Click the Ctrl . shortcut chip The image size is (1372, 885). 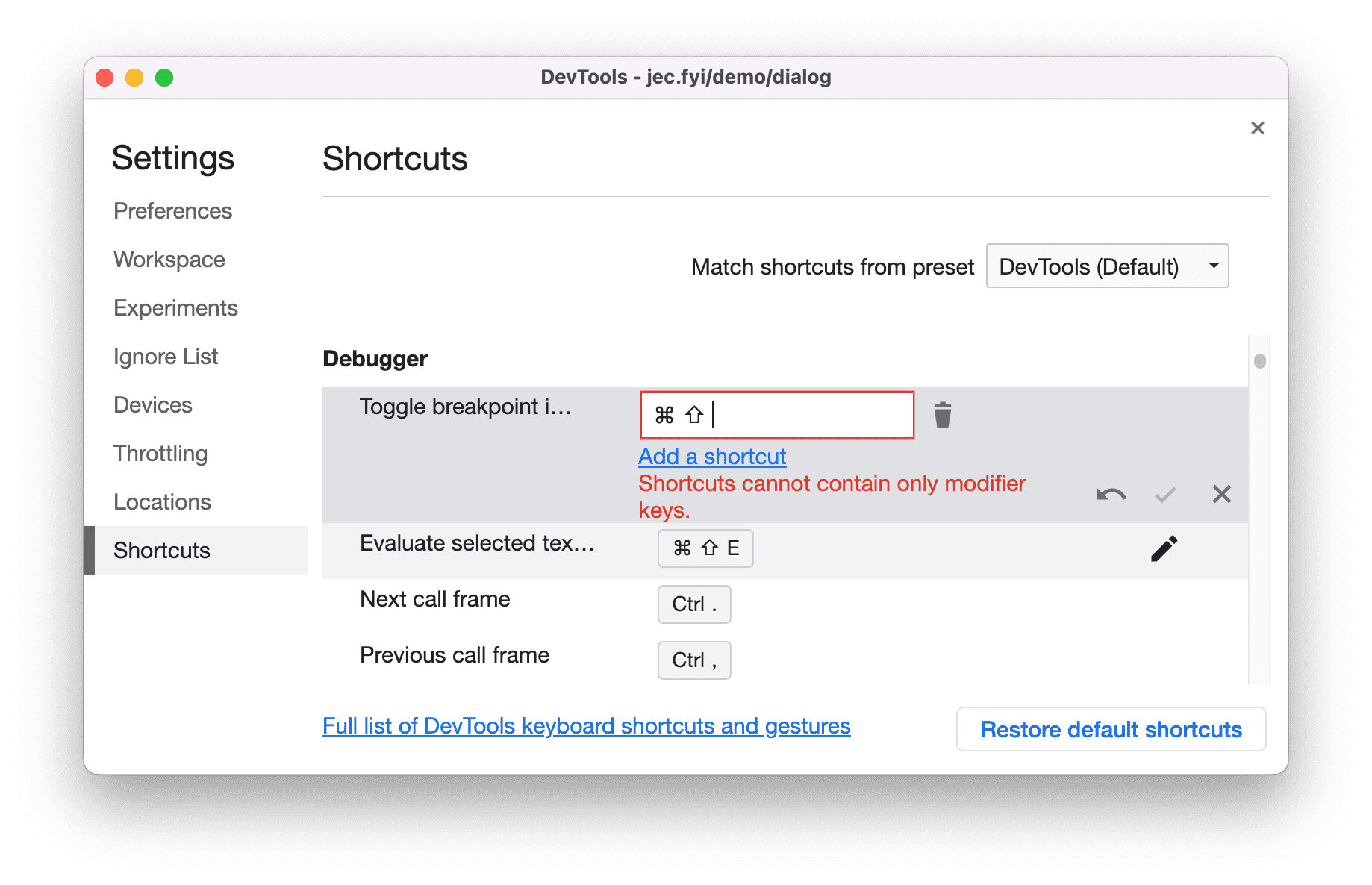click(693, 604)
